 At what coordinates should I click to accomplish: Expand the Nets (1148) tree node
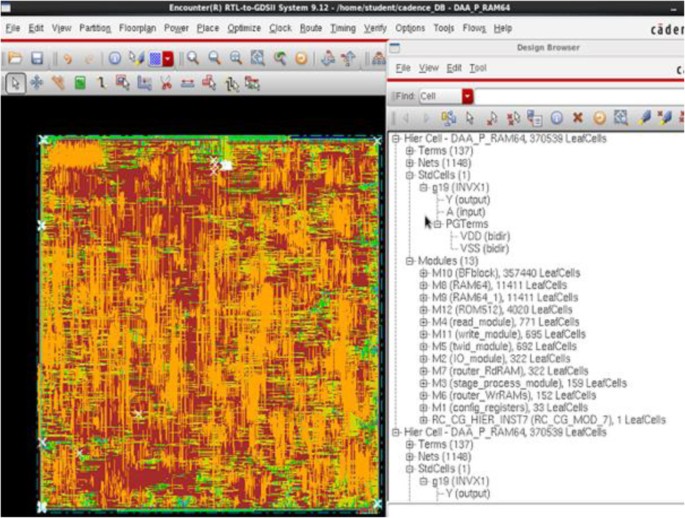coord(409,162)
